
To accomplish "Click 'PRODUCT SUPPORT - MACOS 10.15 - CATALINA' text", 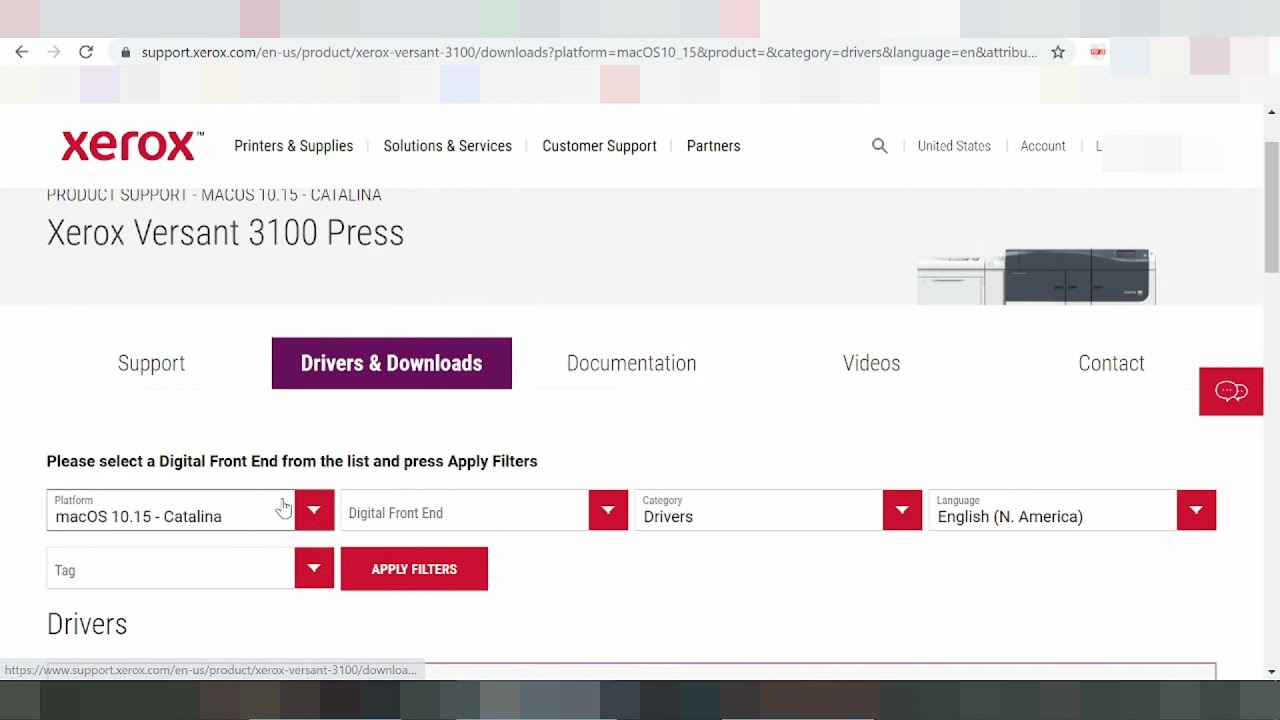I will point(214,195).
